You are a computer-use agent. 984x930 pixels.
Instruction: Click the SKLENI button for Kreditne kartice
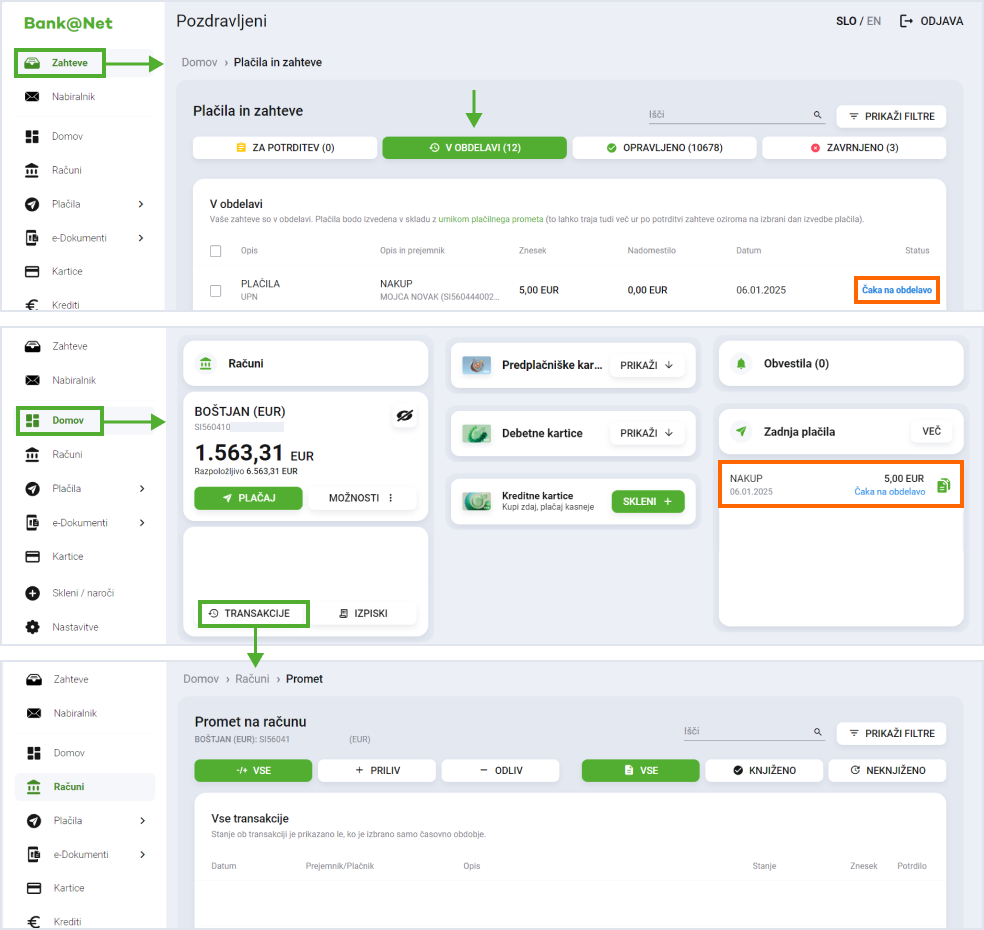click(x=648, y=501)
